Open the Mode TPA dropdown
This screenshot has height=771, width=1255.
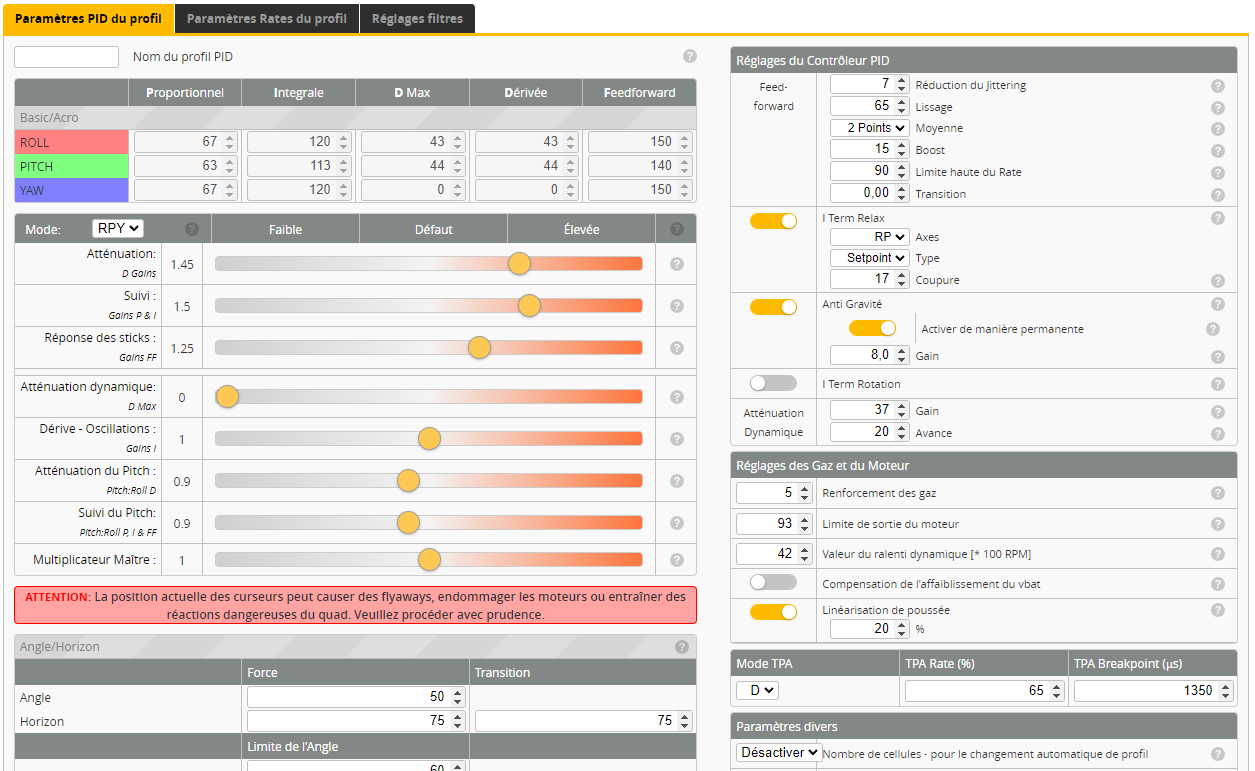coord(757,690)
